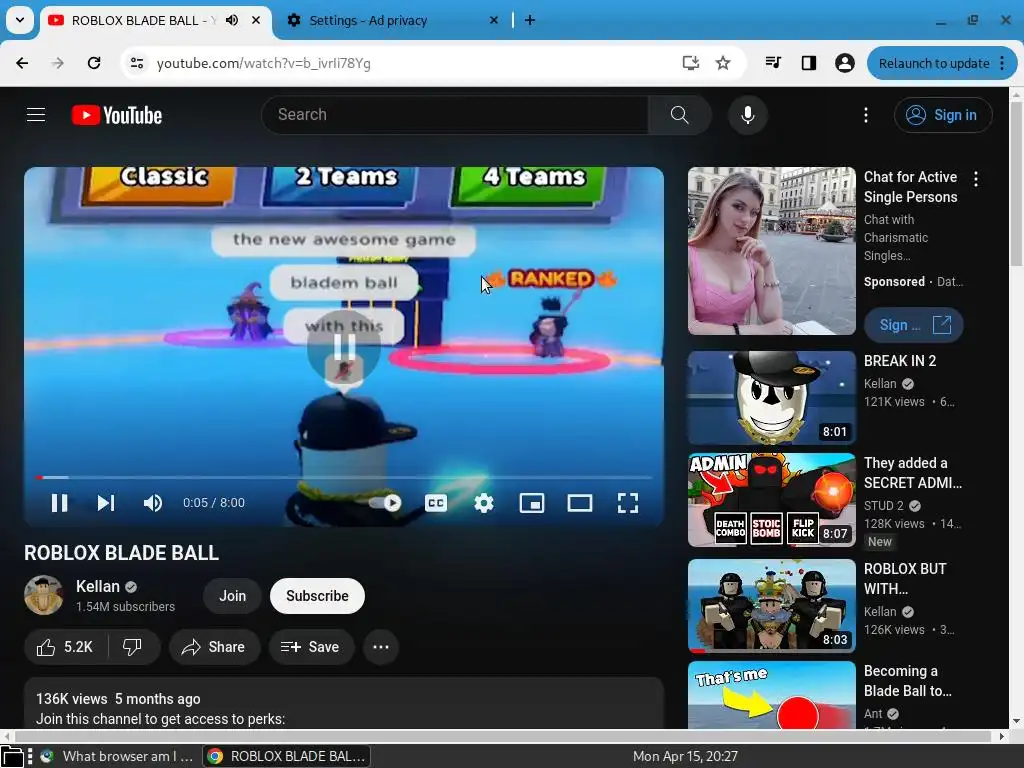Open the taskbar files icon

click(11, 756)
